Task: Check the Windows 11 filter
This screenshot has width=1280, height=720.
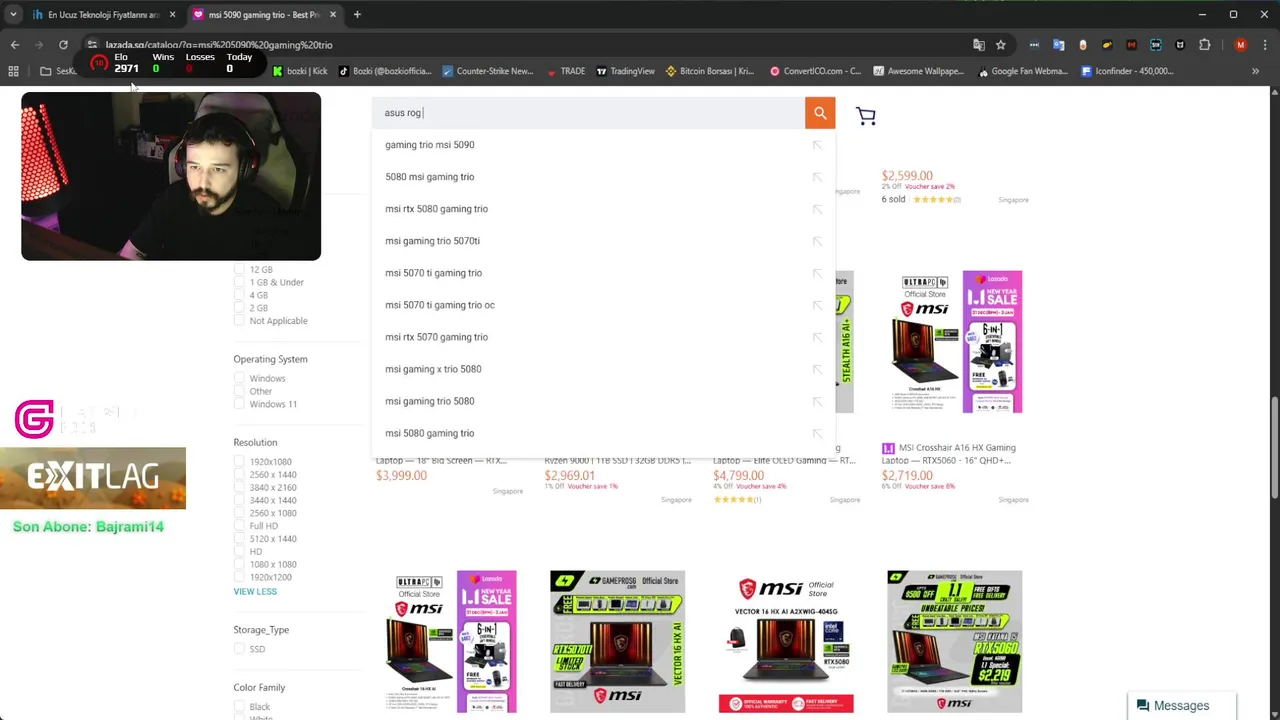Action: (239, 404)
